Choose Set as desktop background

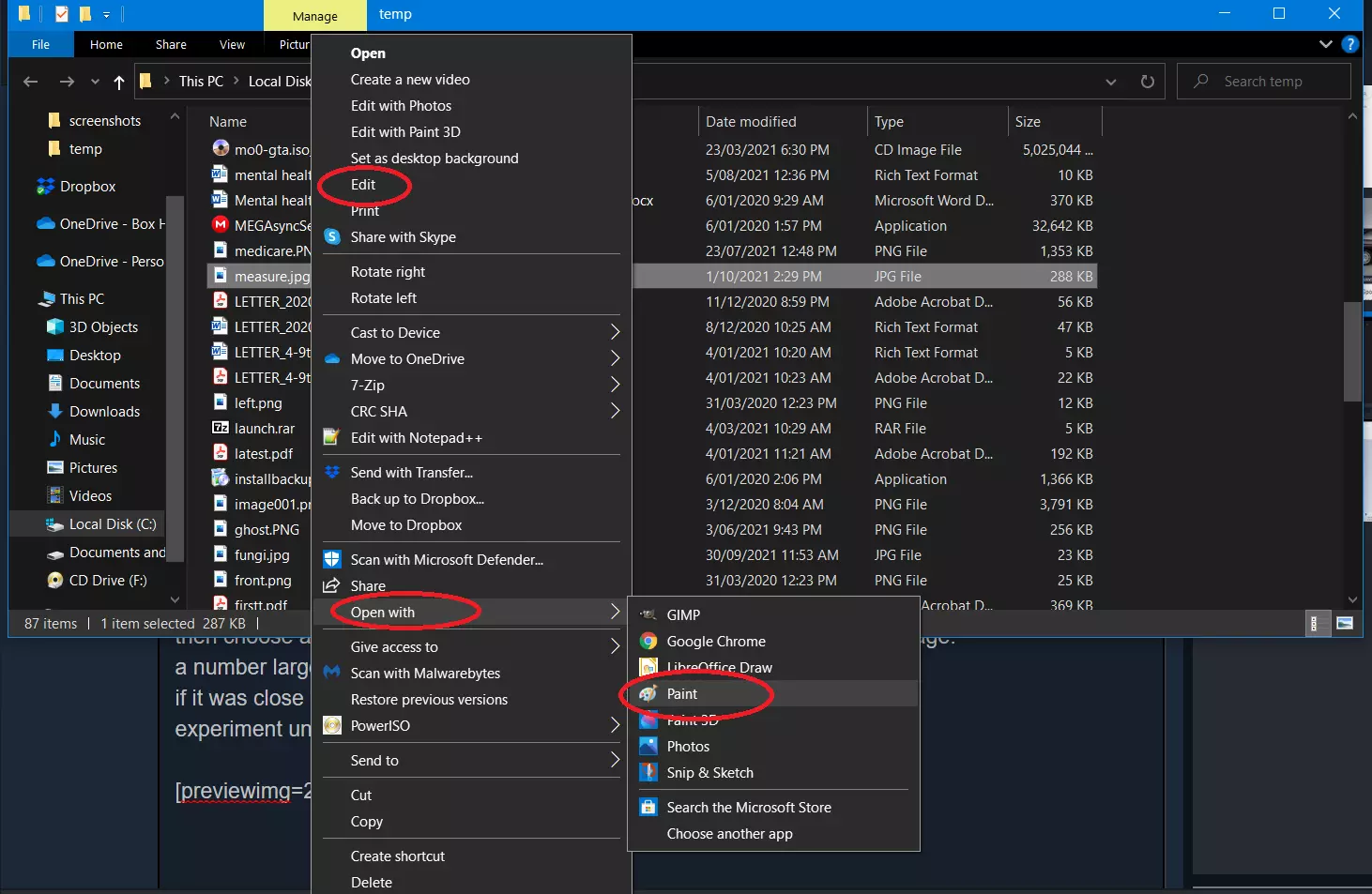tap(434, 159)
